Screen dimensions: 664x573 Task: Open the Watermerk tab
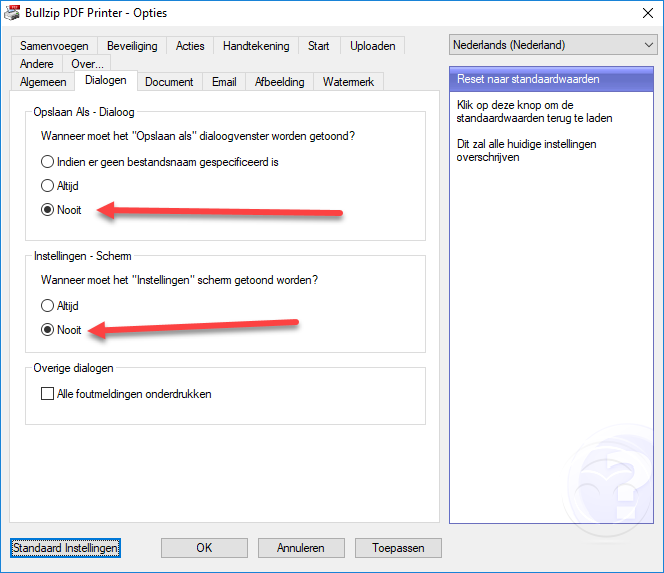coord(348,82)
